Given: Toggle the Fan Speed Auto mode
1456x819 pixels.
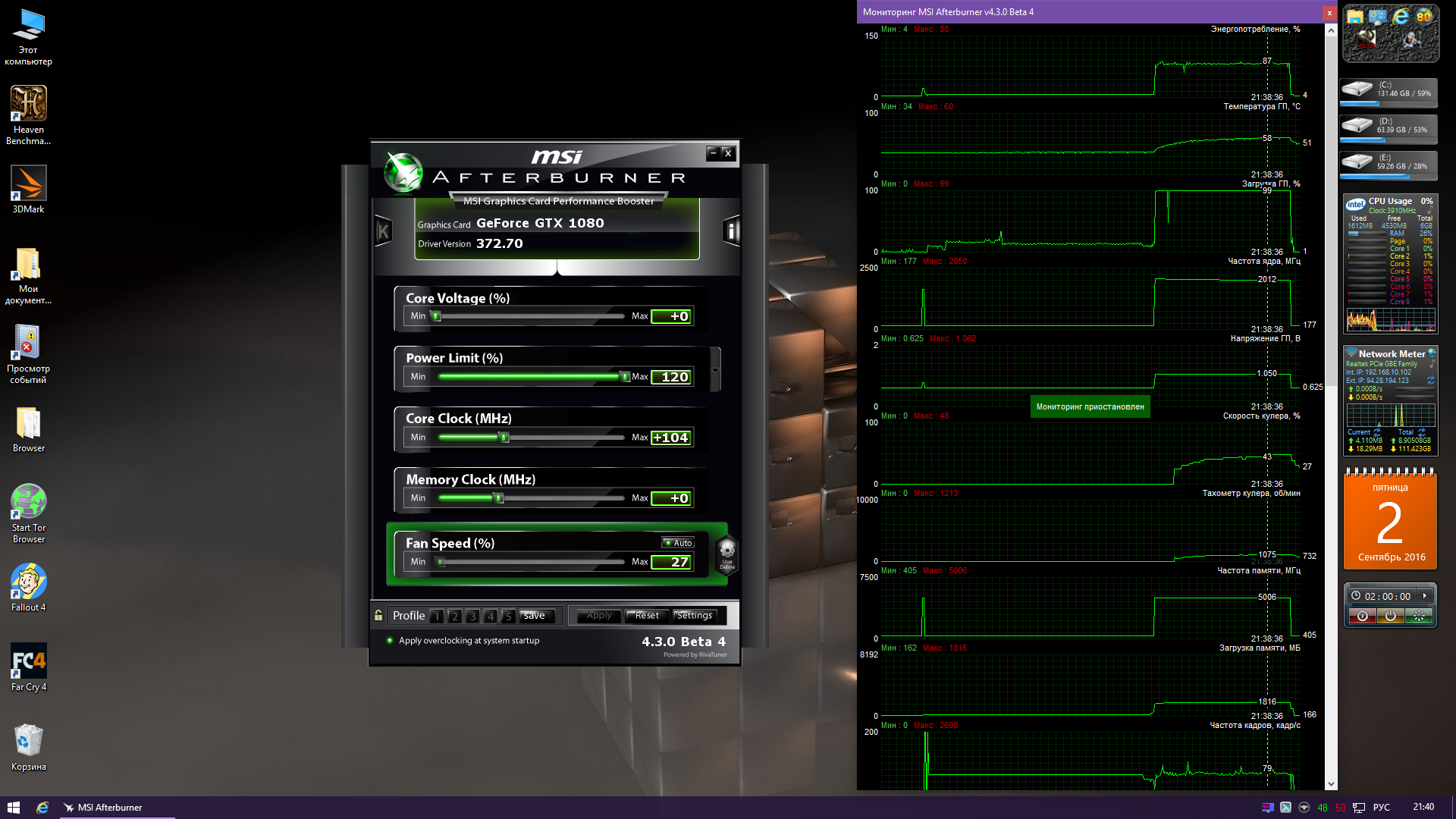Looking at the screenshot, I should [678, 543].
